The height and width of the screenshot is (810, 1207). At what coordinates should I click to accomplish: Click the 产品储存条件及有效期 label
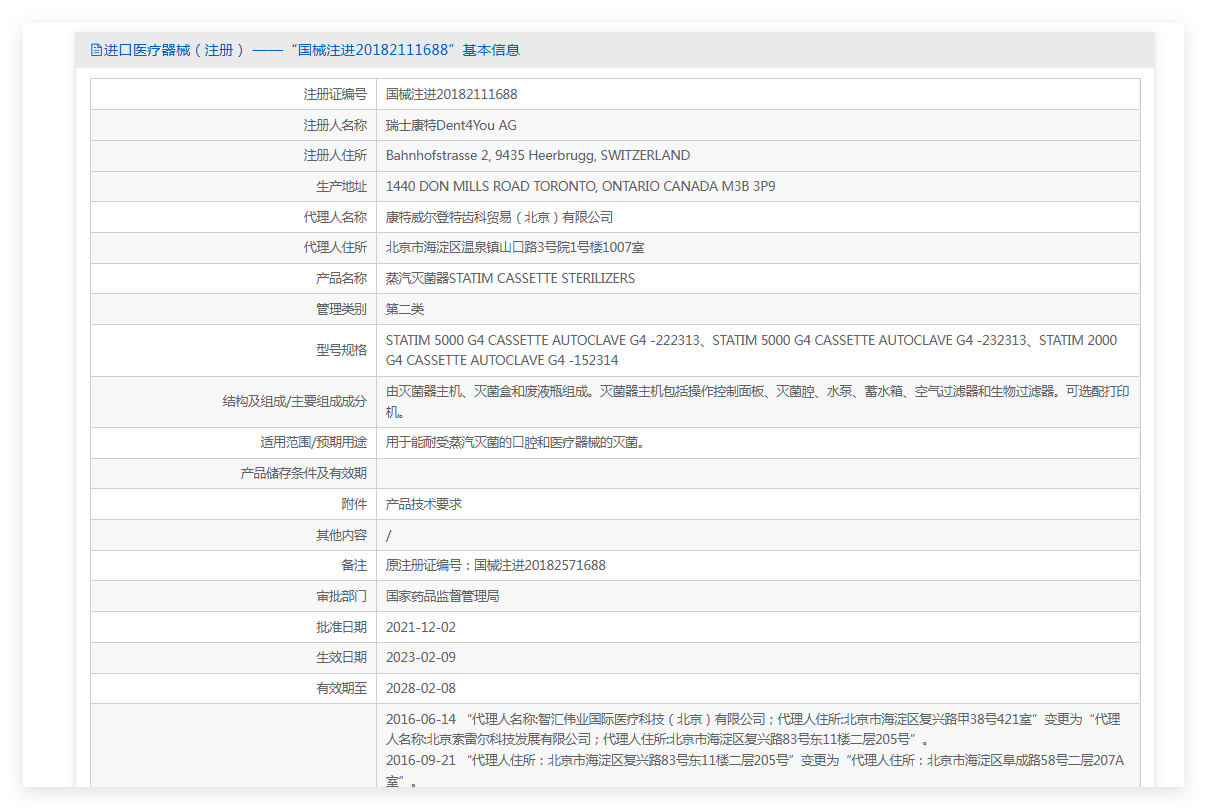pos(303,473)
